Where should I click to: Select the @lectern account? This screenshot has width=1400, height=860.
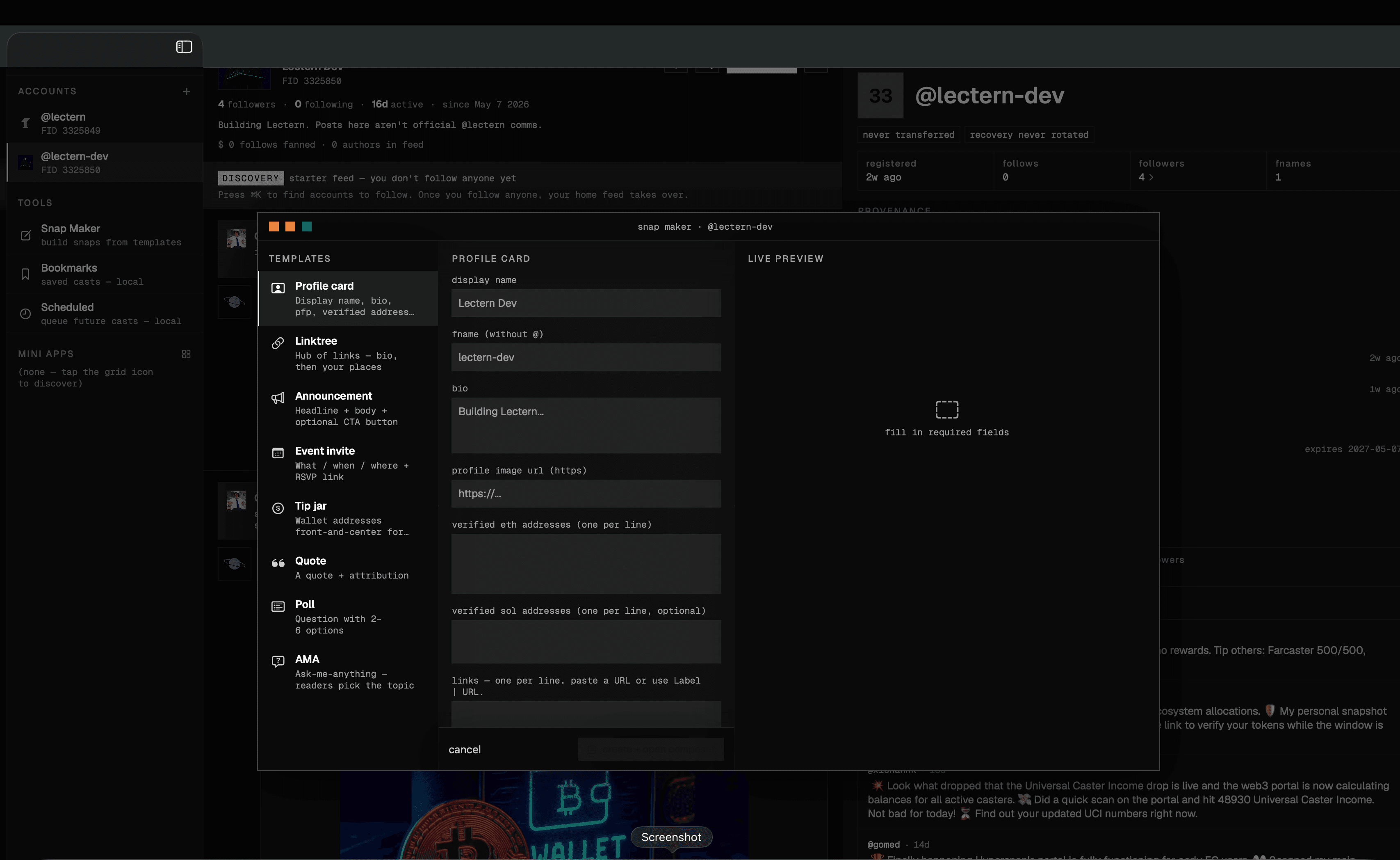pos(105,123)
